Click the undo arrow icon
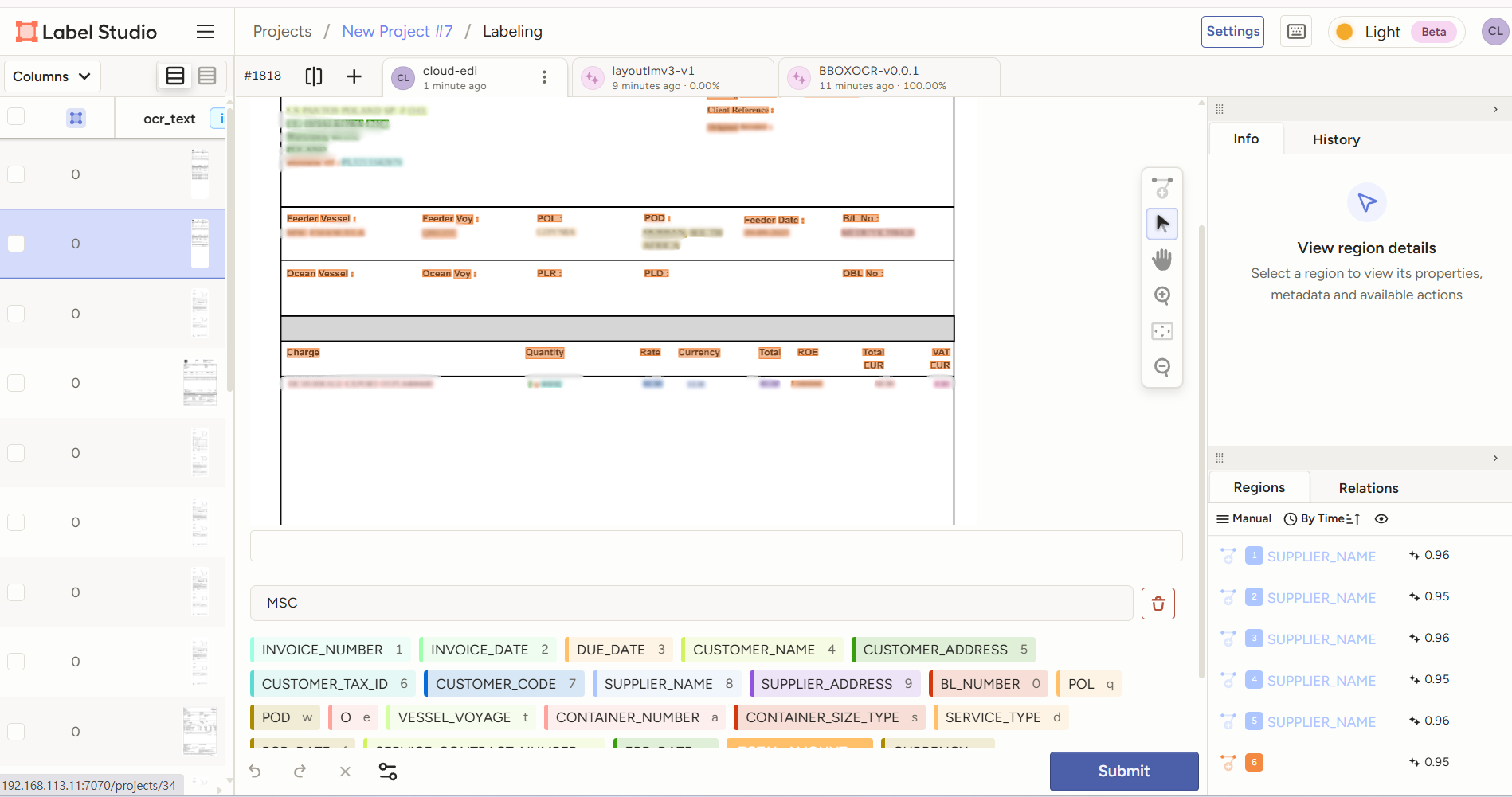The image size is (1512, 797). (255, 771)
